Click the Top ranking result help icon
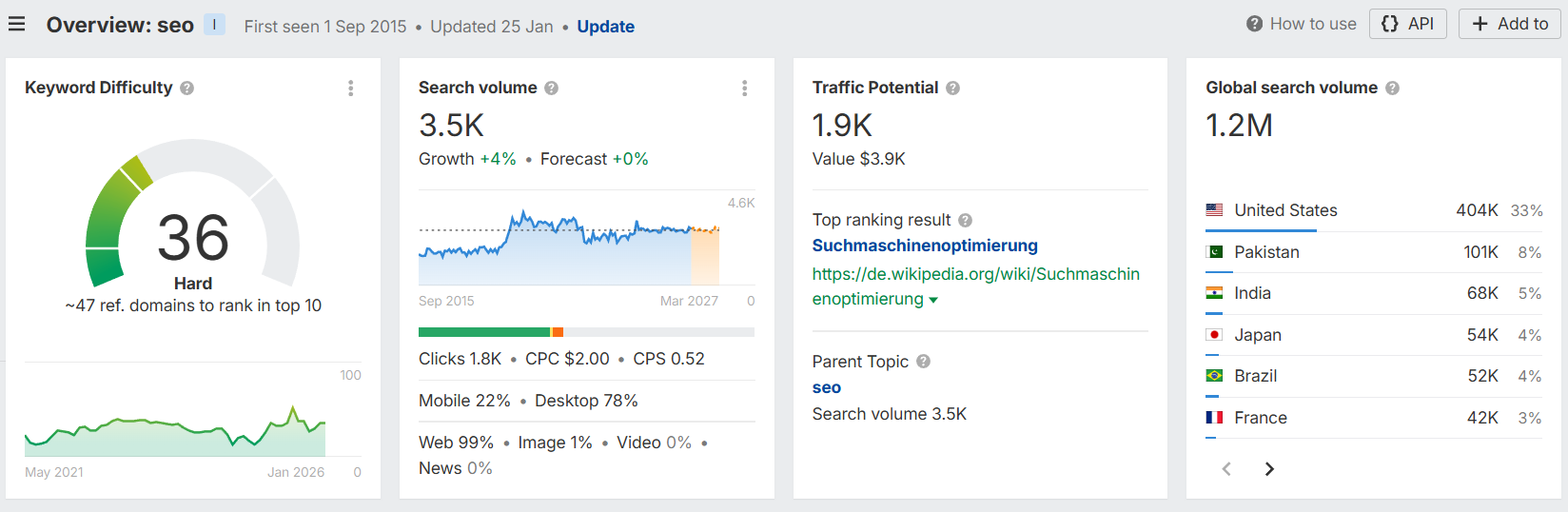Image resolution: width=1568 pixels, height=512 pixels. [x=965, y=221]
